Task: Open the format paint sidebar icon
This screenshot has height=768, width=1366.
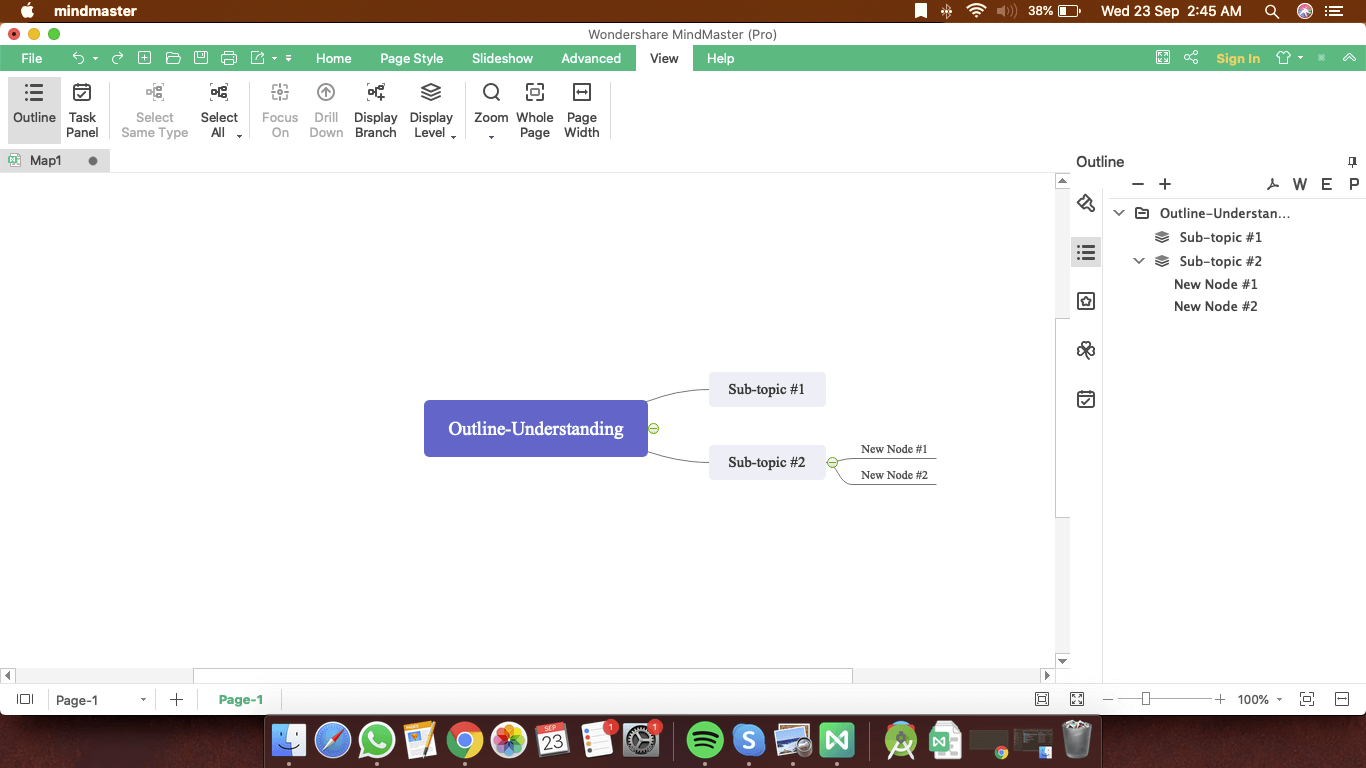Action: point(1086,203)
